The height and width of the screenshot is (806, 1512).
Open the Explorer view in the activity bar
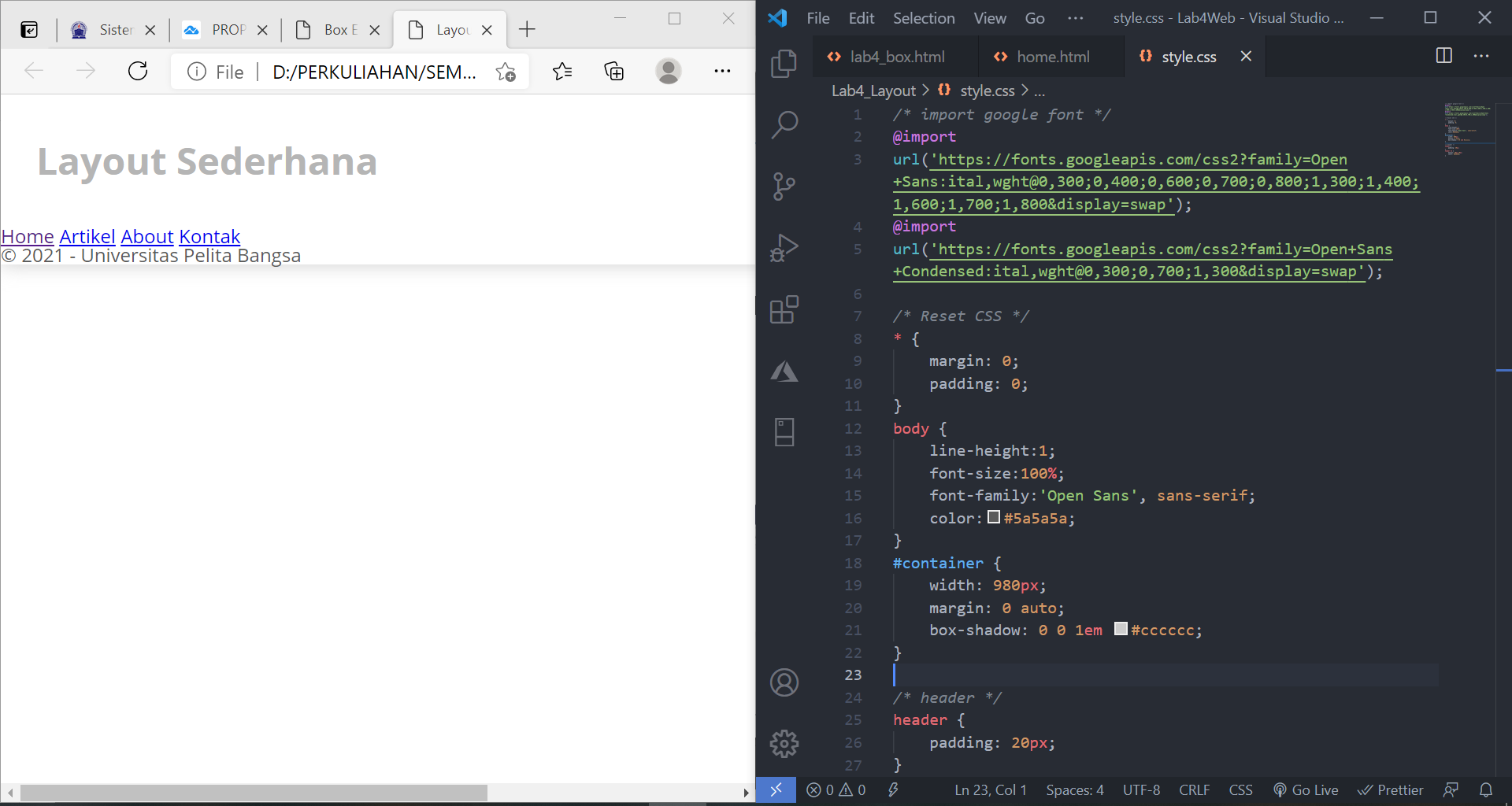(784, 65)
